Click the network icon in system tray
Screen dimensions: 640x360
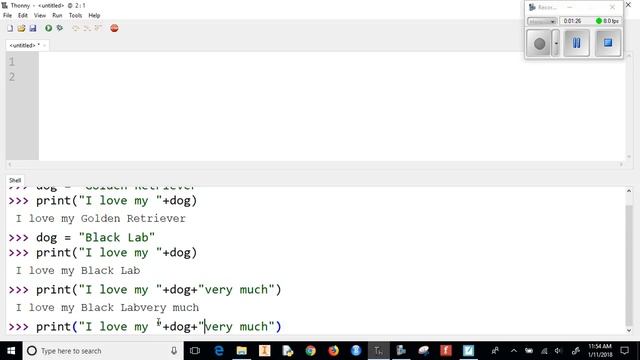[544, 351]
